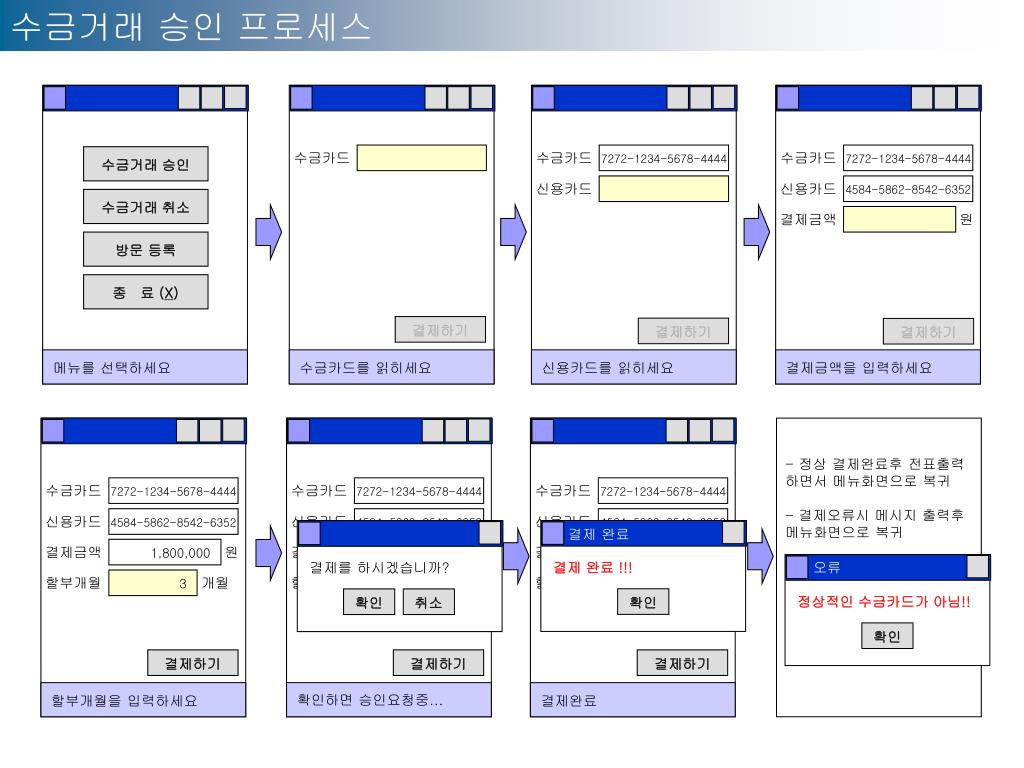Click 수금카드 field in 결제금액을 입력하세요 window
Screen dimensions: 1024x768
coord(908,158)
